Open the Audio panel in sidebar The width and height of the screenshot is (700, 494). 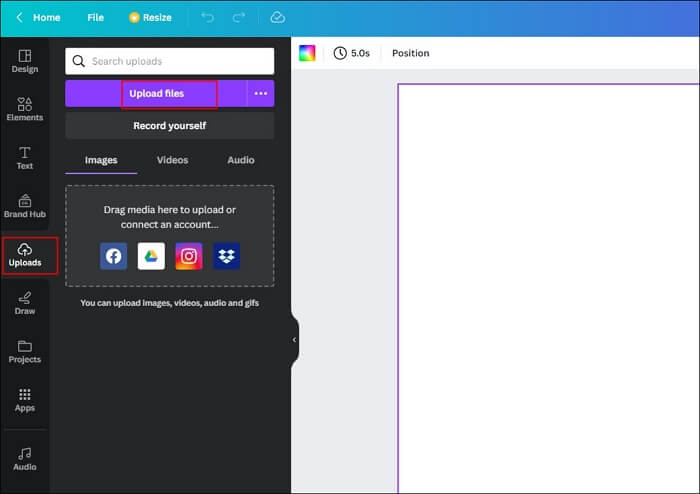point(25,459)
